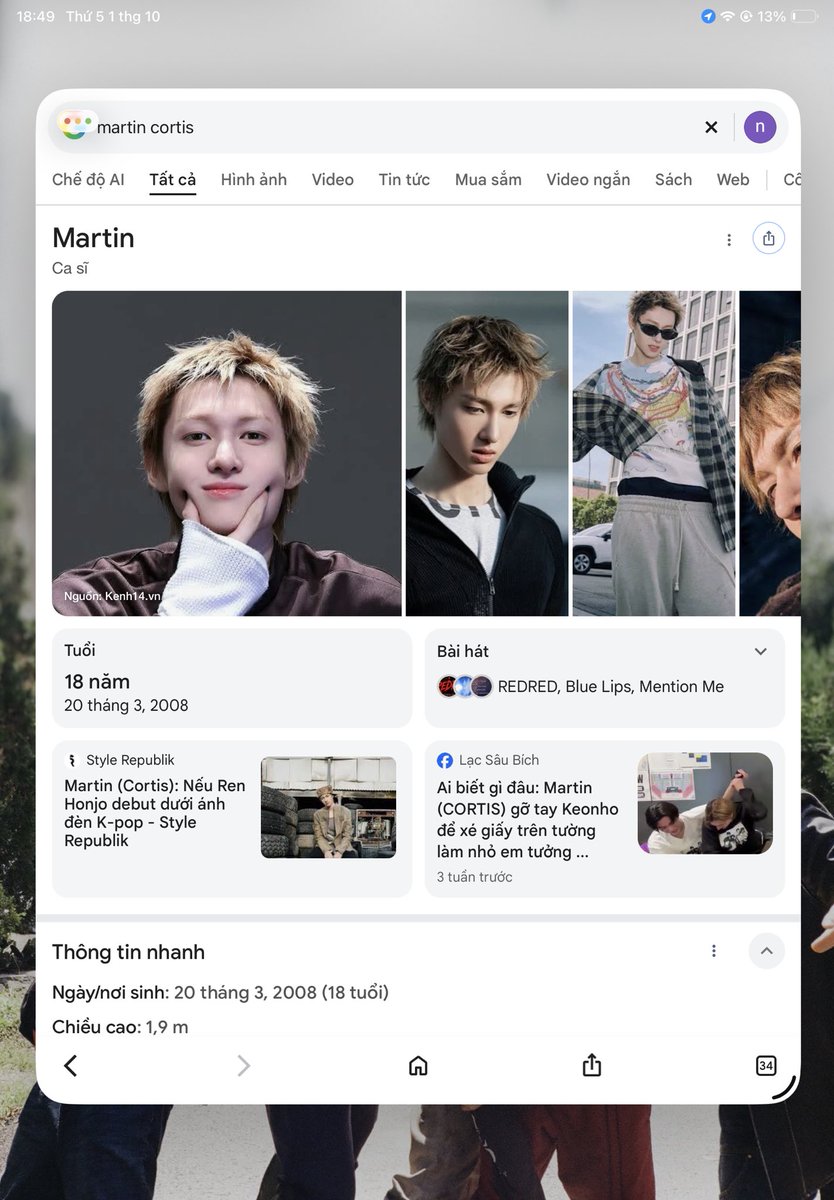Open the Tuổi 18 năm card
The width and height of the screenshot is (834, 1200).
(232, 678)
